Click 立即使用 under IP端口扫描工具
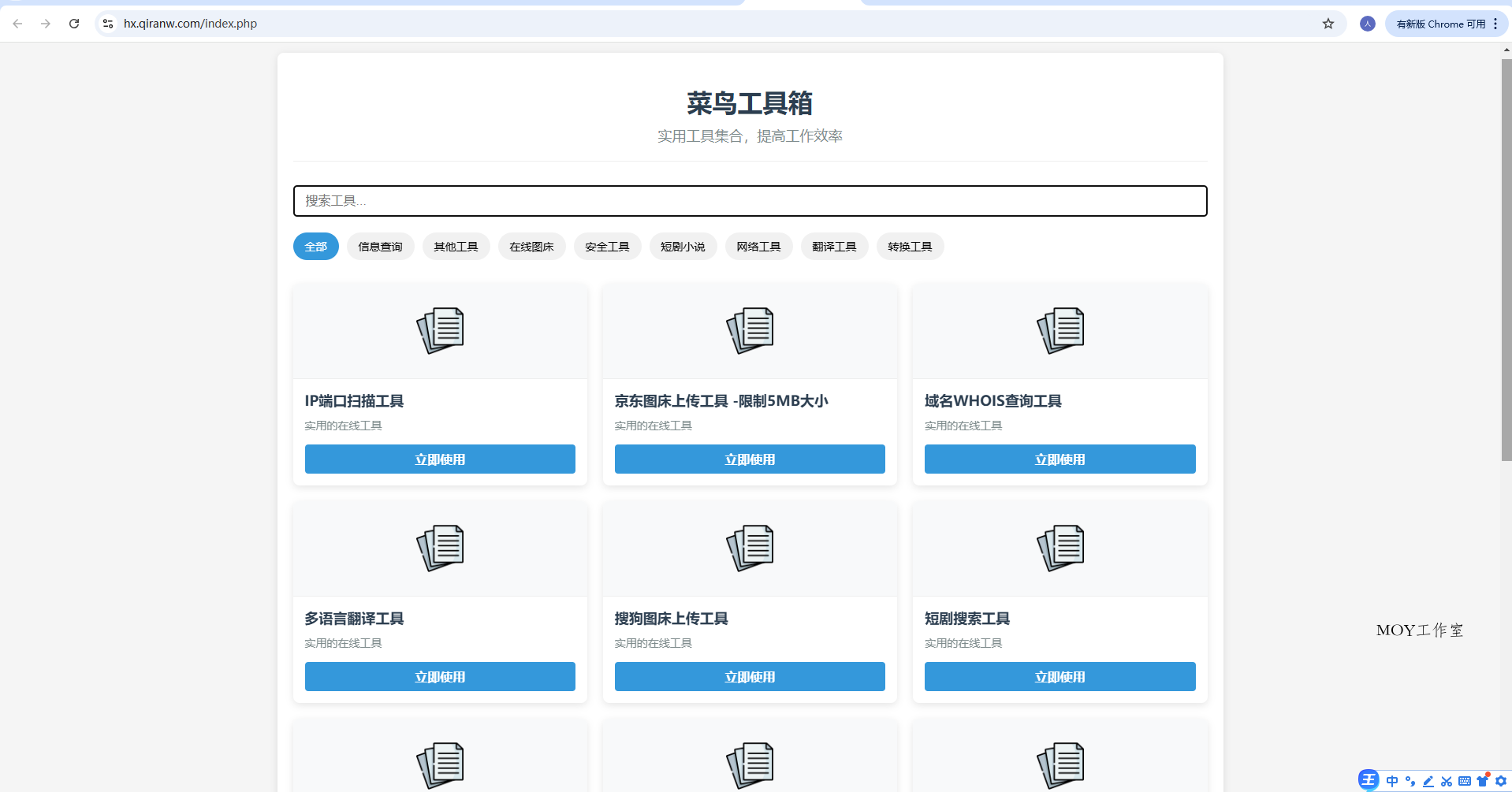Screen dimensions: 1512x792 point(440,459)
